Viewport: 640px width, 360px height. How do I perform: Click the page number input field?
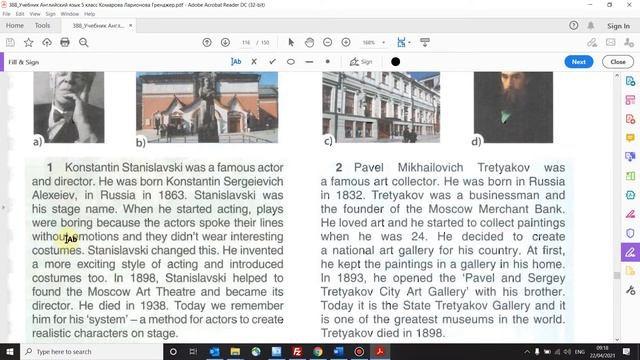pyautogui.click(x=246, y=42)
